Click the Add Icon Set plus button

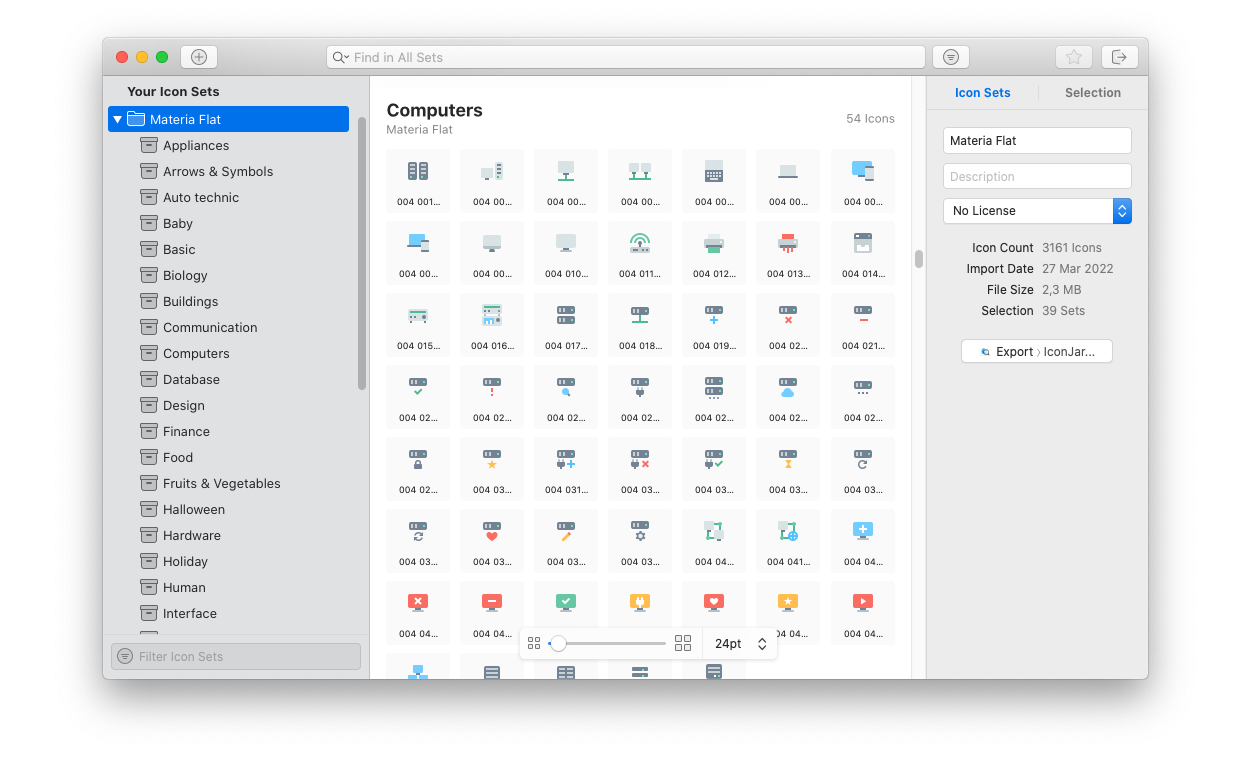point(198,57)
